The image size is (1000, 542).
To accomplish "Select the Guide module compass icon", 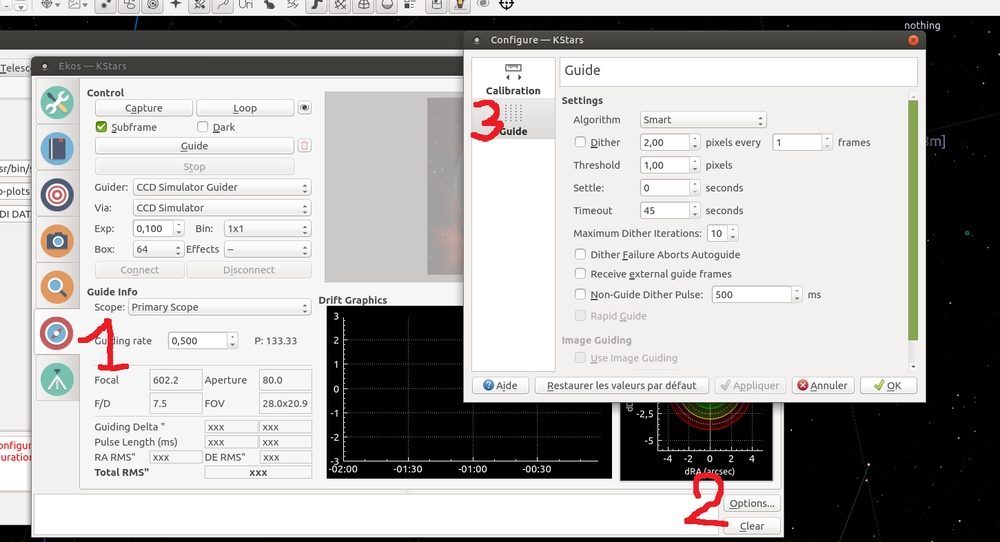I will 57,333.
